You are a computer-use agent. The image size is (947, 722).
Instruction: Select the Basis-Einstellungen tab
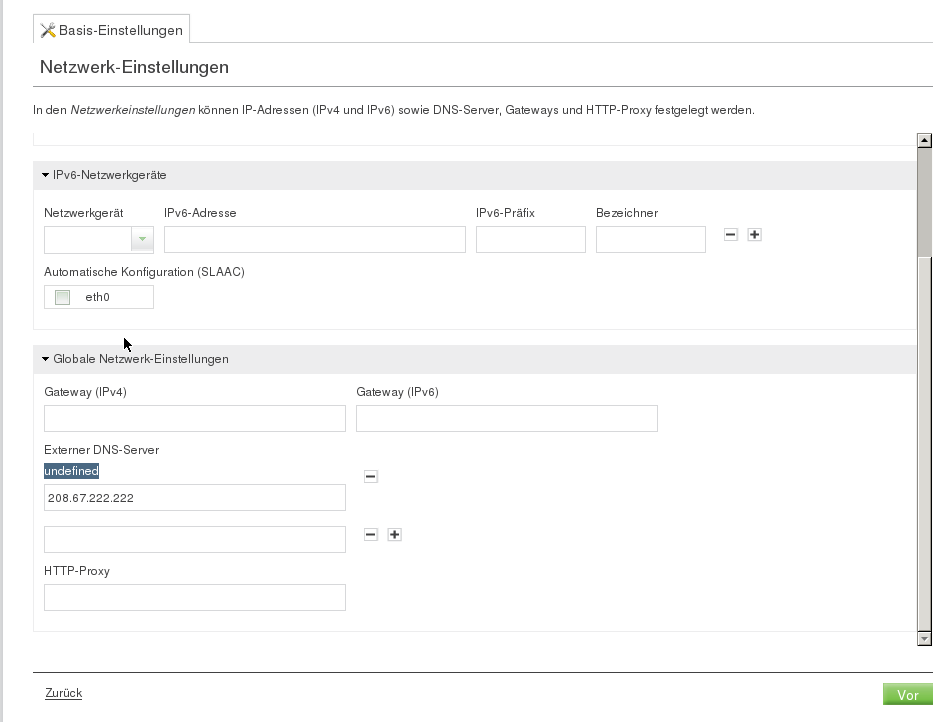point(111,30)
